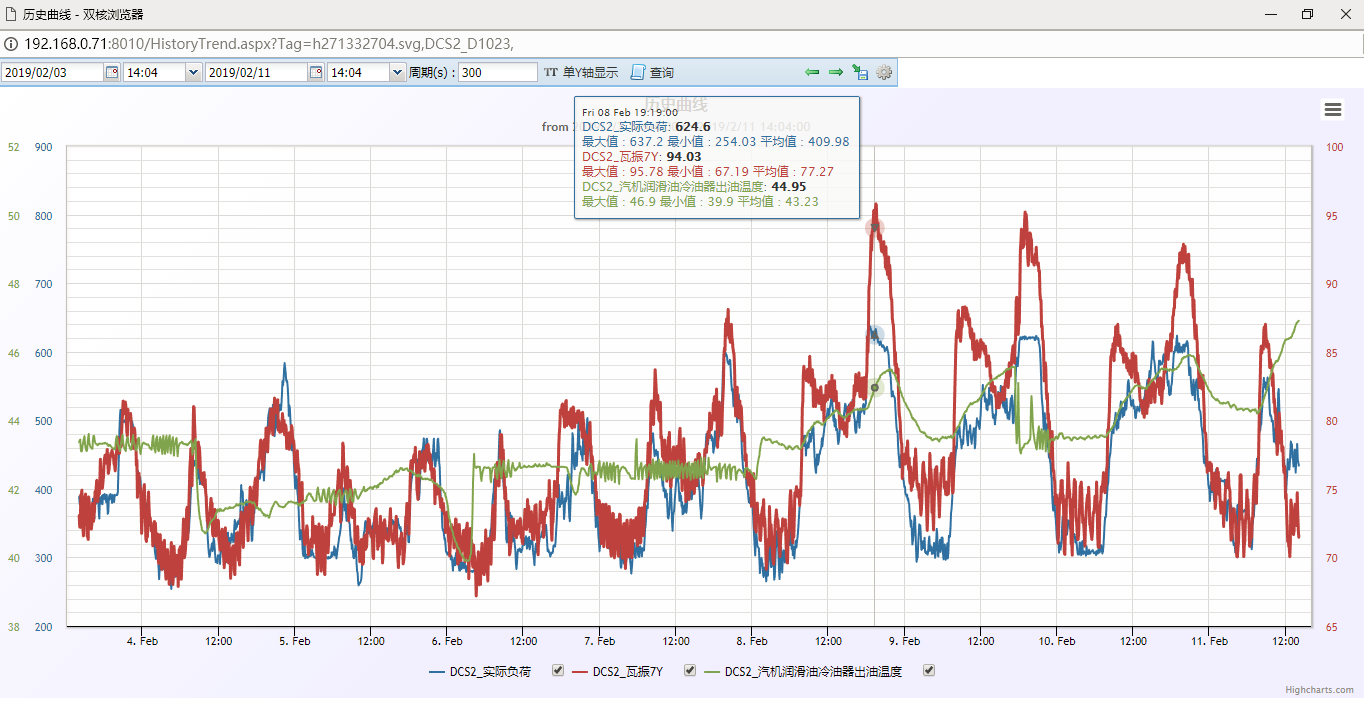Switch to single Y-axis display (单Y轴显示)
Screen dimensions: 1364x722
point(581,72)
